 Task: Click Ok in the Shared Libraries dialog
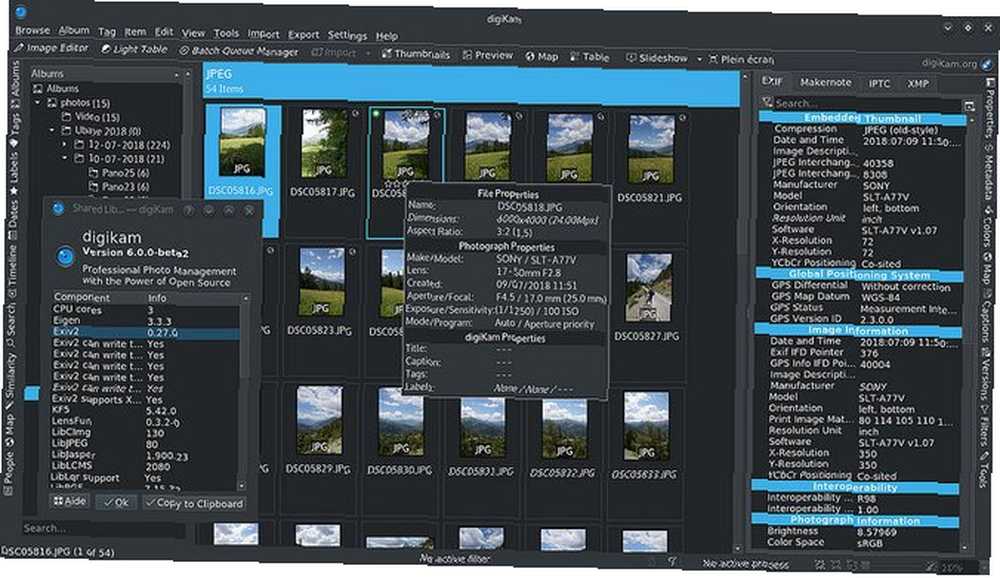[x=116, y=503]
